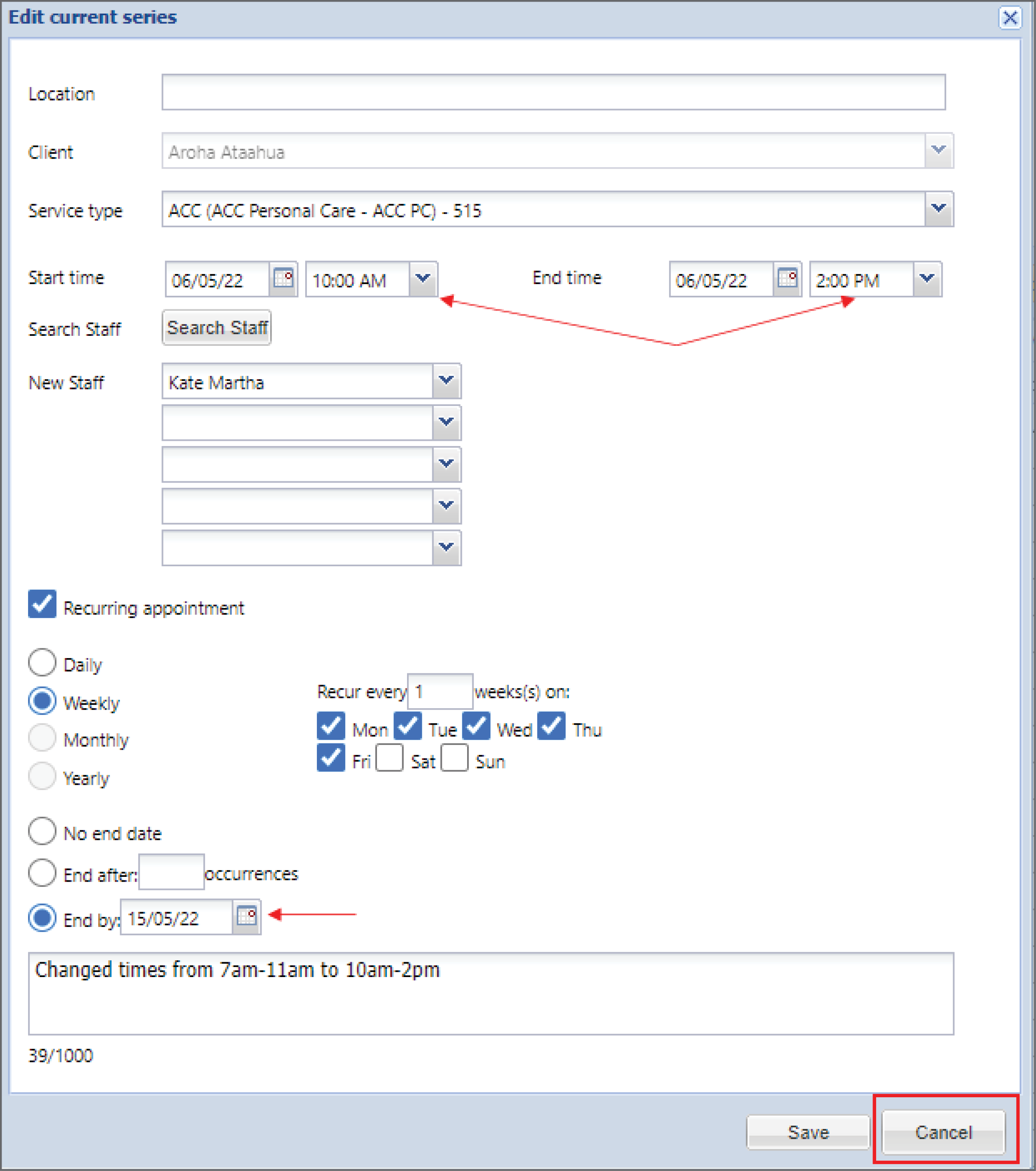
Task: Click the Search Staff button
Action: 217,328
